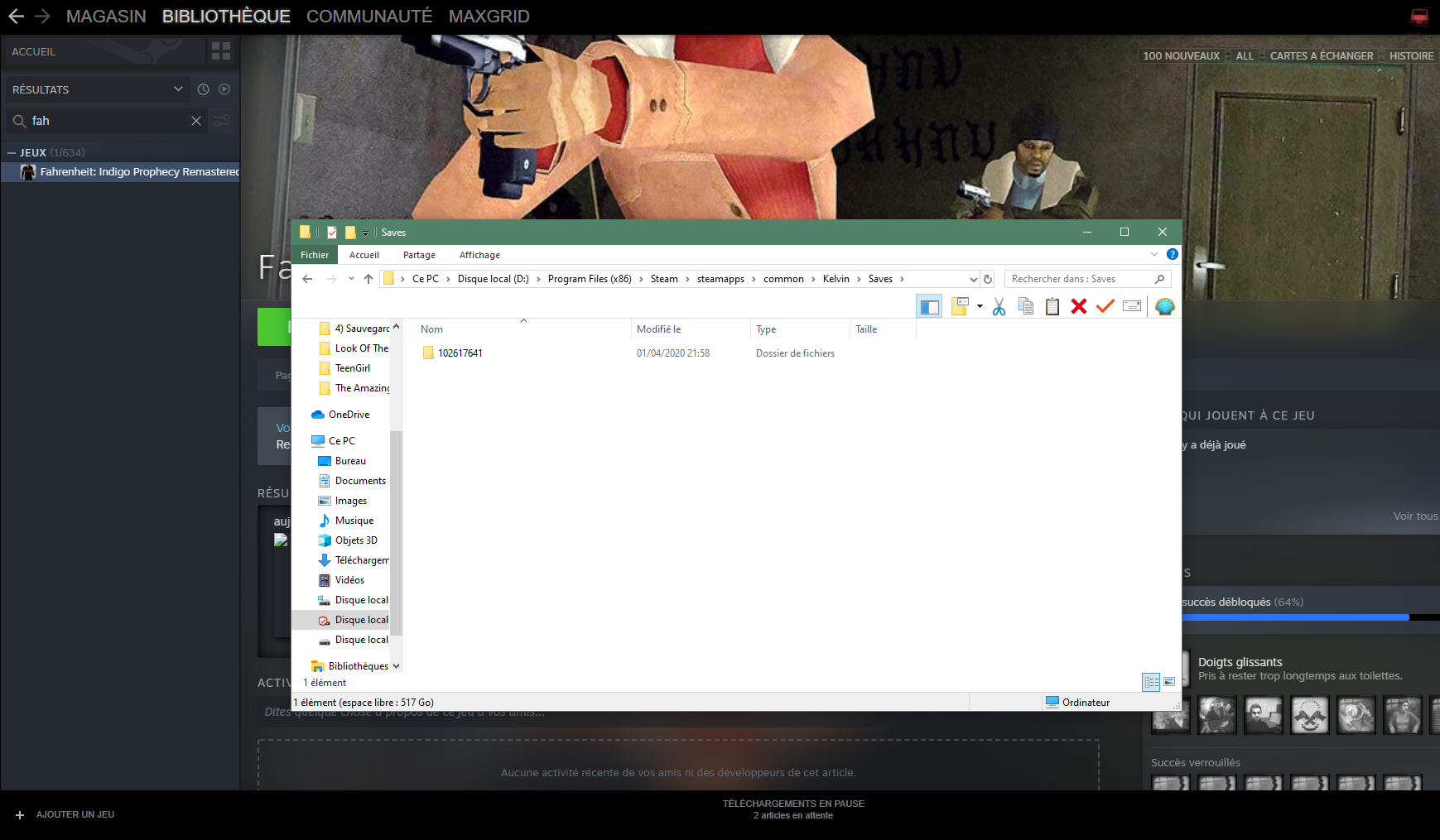Viewport: 1440px width, 840px height.
Task: Open the MAGASIN tab in Steam
Action: pyautogui.click(x=106, y=17)
